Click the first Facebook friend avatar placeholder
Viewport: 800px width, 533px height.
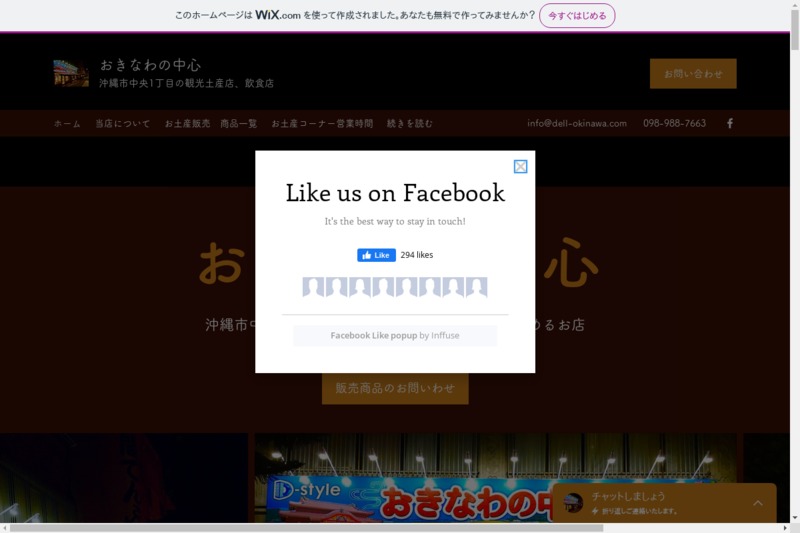[x=313, y=288]
